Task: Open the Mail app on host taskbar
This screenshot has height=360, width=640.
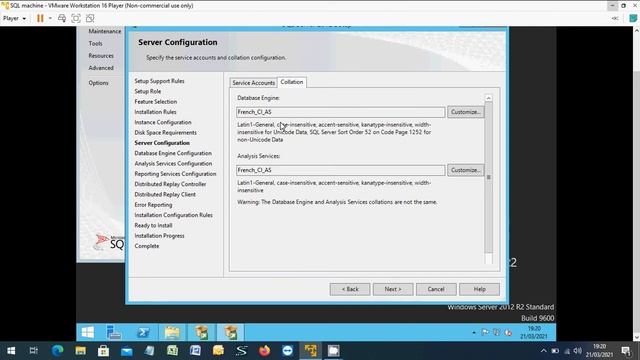Action: [127, 351]
